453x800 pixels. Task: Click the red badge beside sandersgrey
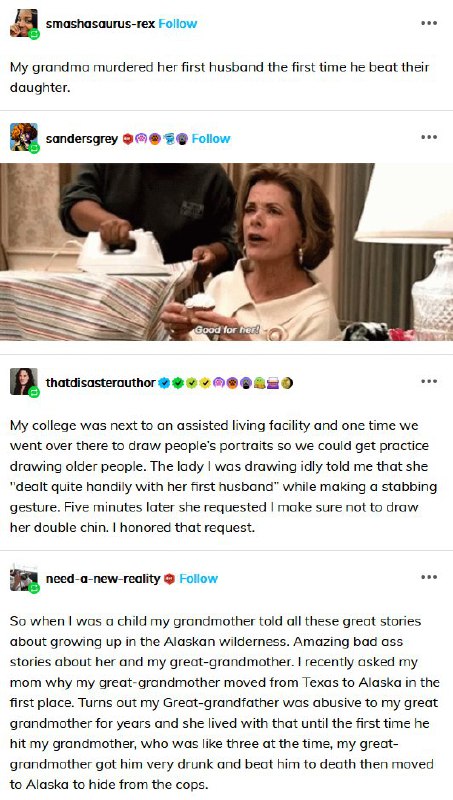coord(128,139)
